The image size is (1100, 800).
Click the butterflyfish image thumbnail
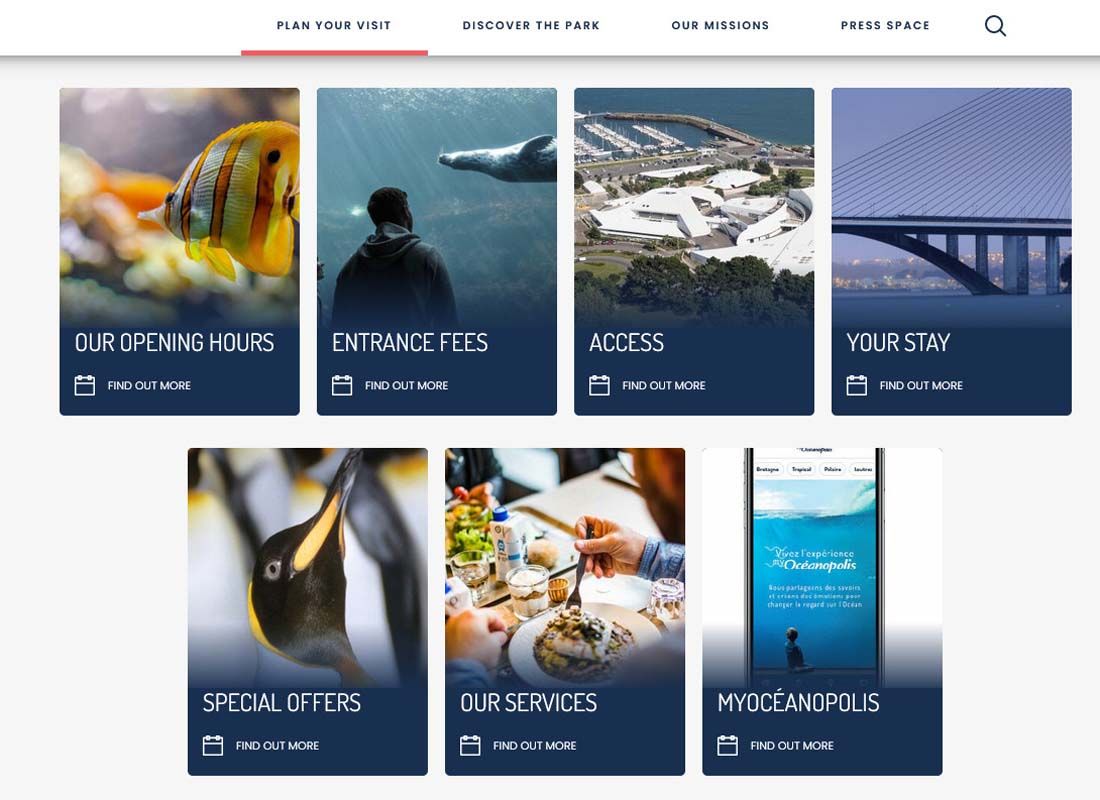click(x=180, y=207)
